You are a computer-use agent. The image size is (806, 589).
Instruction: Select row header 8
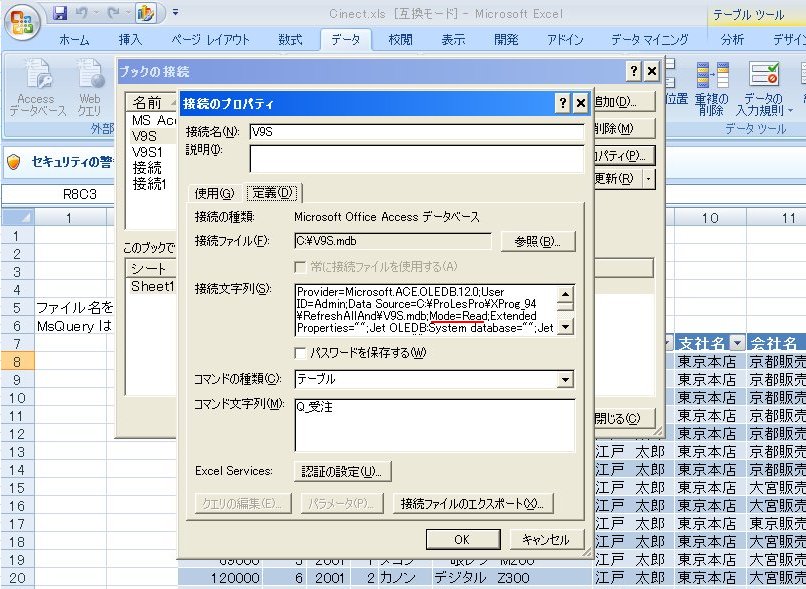(x=17, y=362)
